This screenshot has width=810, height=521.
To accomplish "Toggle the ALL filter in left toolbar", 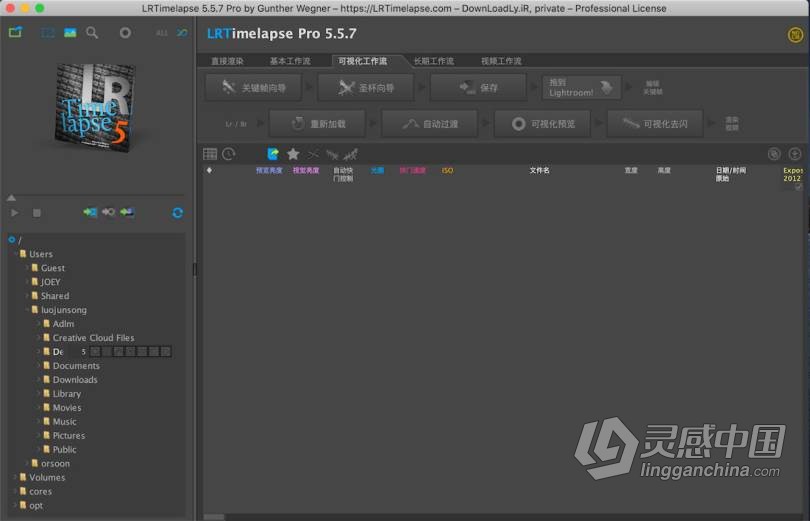I will [x=162, y=33].
